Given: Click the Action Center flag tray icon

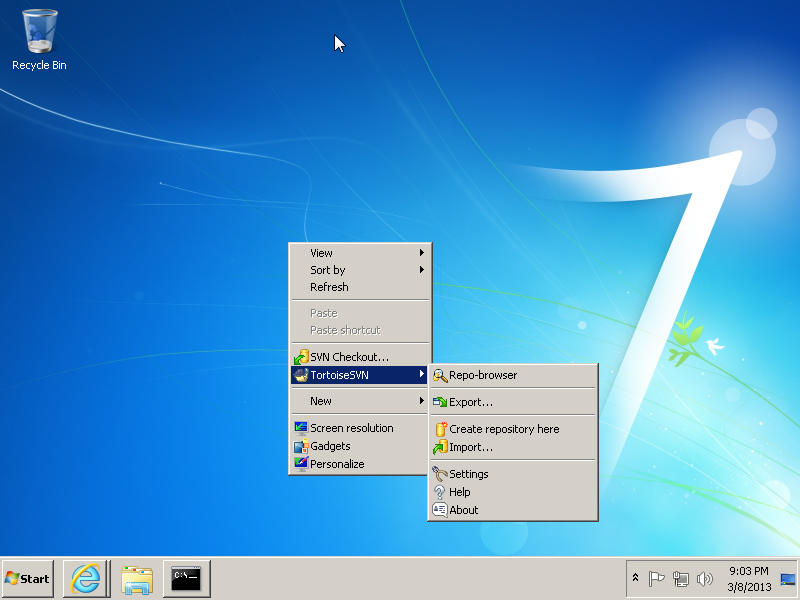Looking at the screenshot, I should pos(657,579).
